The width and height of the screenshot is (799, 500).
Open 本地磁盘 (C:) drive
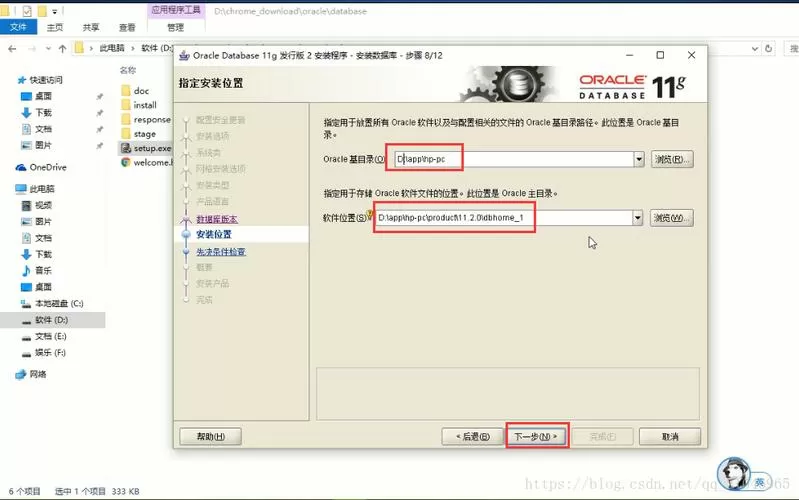(51, 303)
